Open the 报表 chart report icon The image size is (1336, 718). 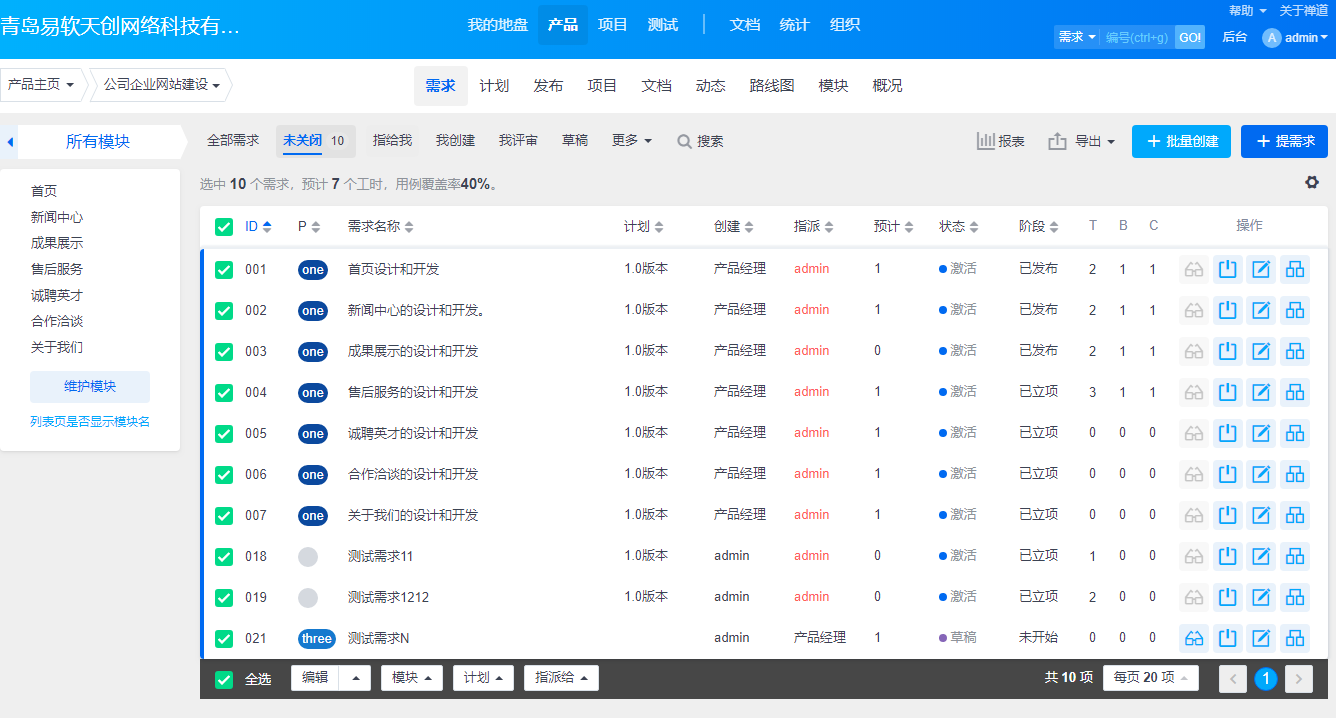pyautogui.click(x=1000, y=141)
